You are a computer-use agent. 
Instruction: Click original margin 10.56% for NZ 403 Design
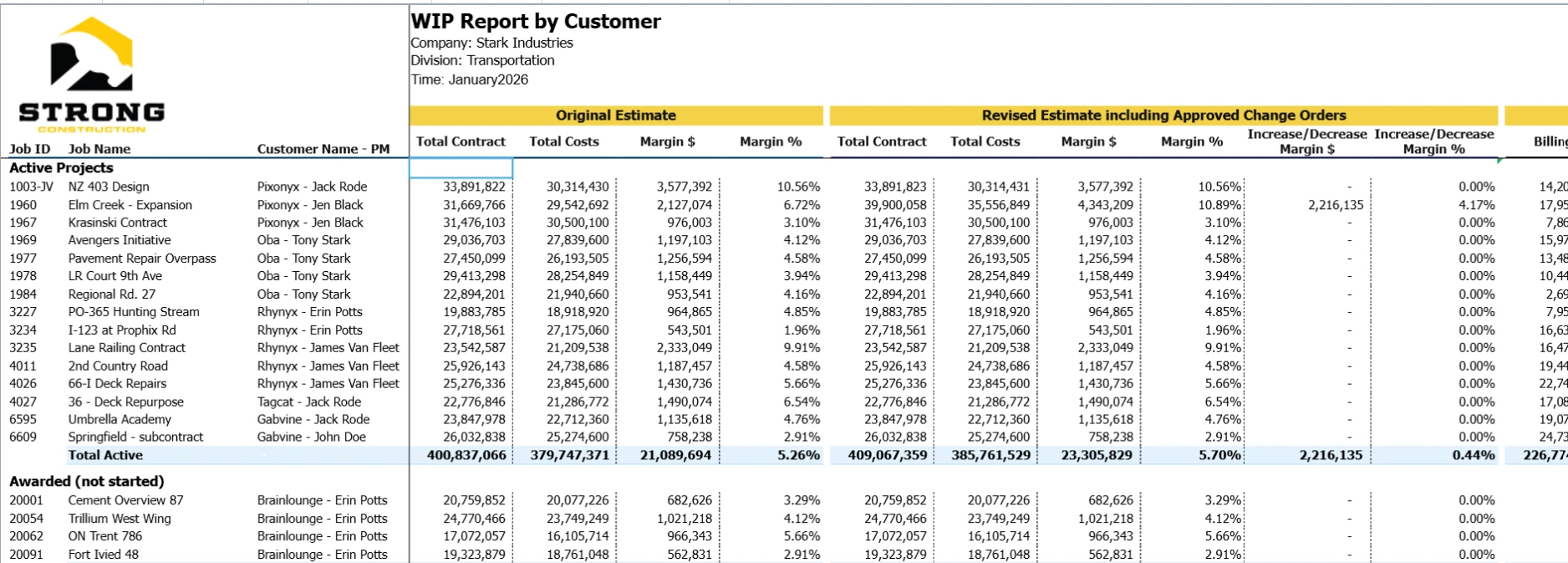click(798, 187)
